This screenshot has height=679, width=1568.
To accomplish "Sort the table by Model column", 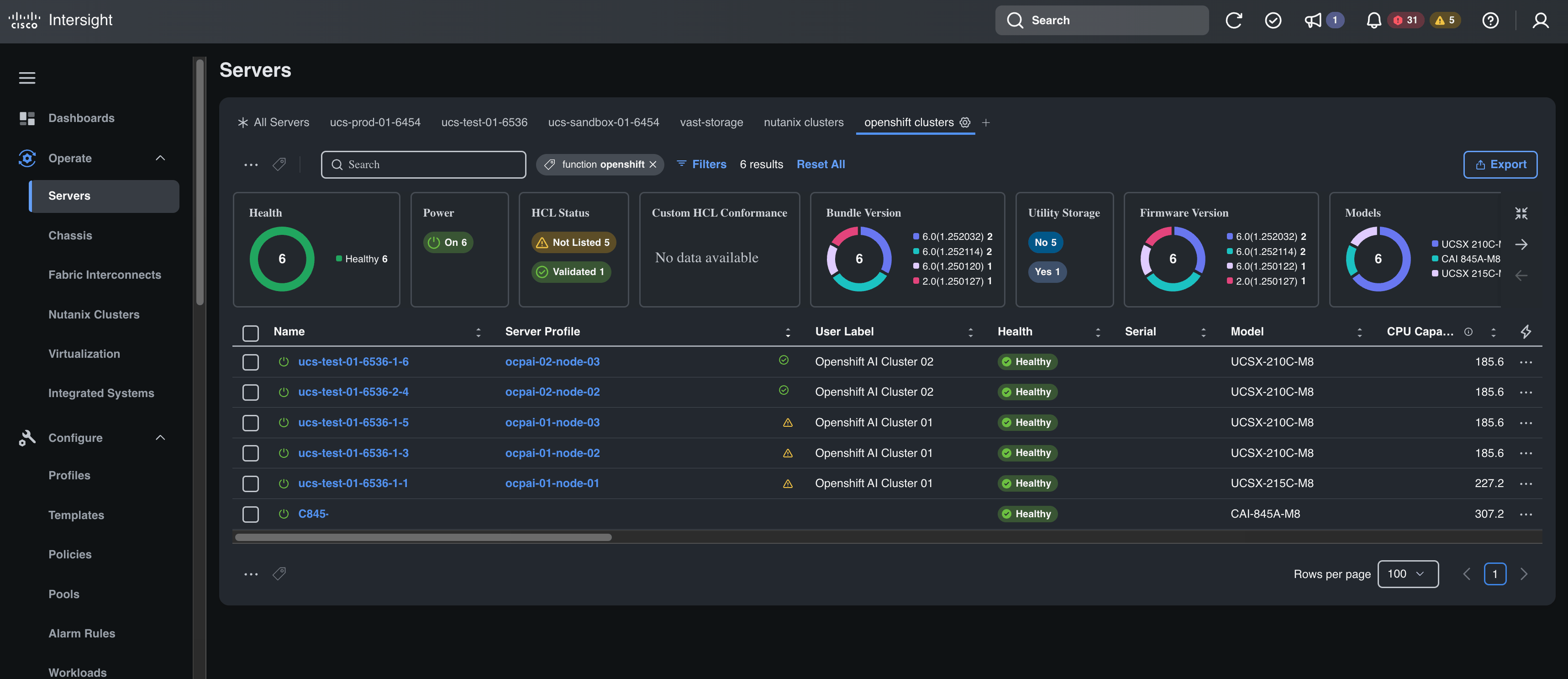I will coord(1359,332).
